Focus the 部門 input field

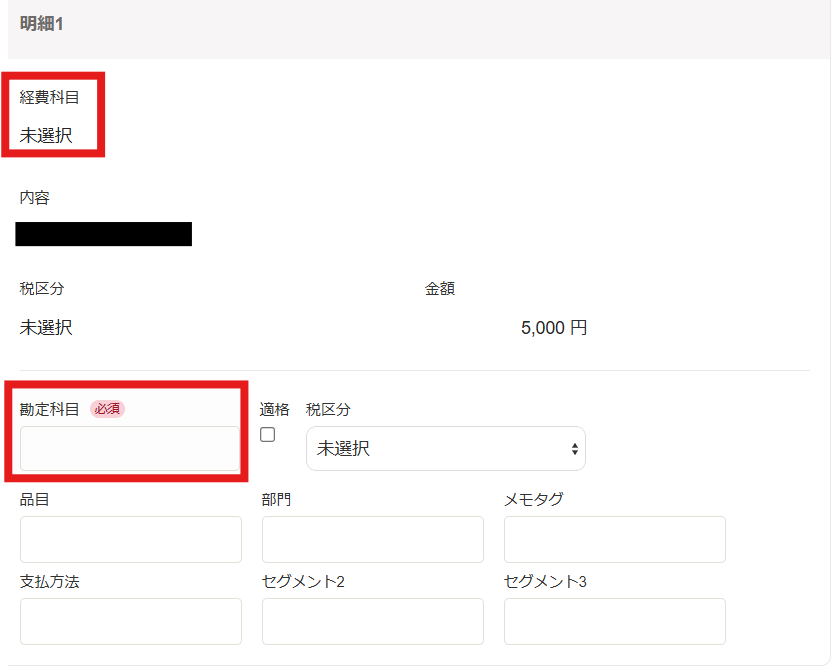pyautogui.click(x=372, y=539)
